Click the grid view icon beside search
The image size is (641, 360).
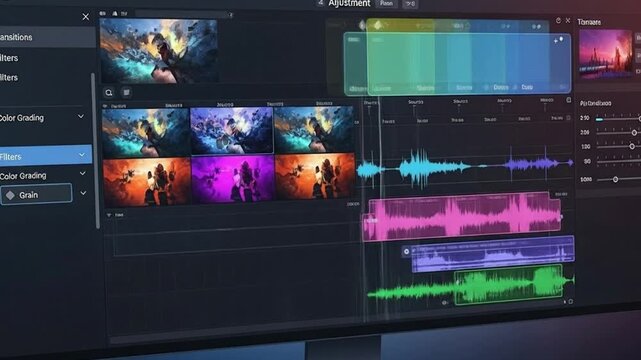coord(126,92)
